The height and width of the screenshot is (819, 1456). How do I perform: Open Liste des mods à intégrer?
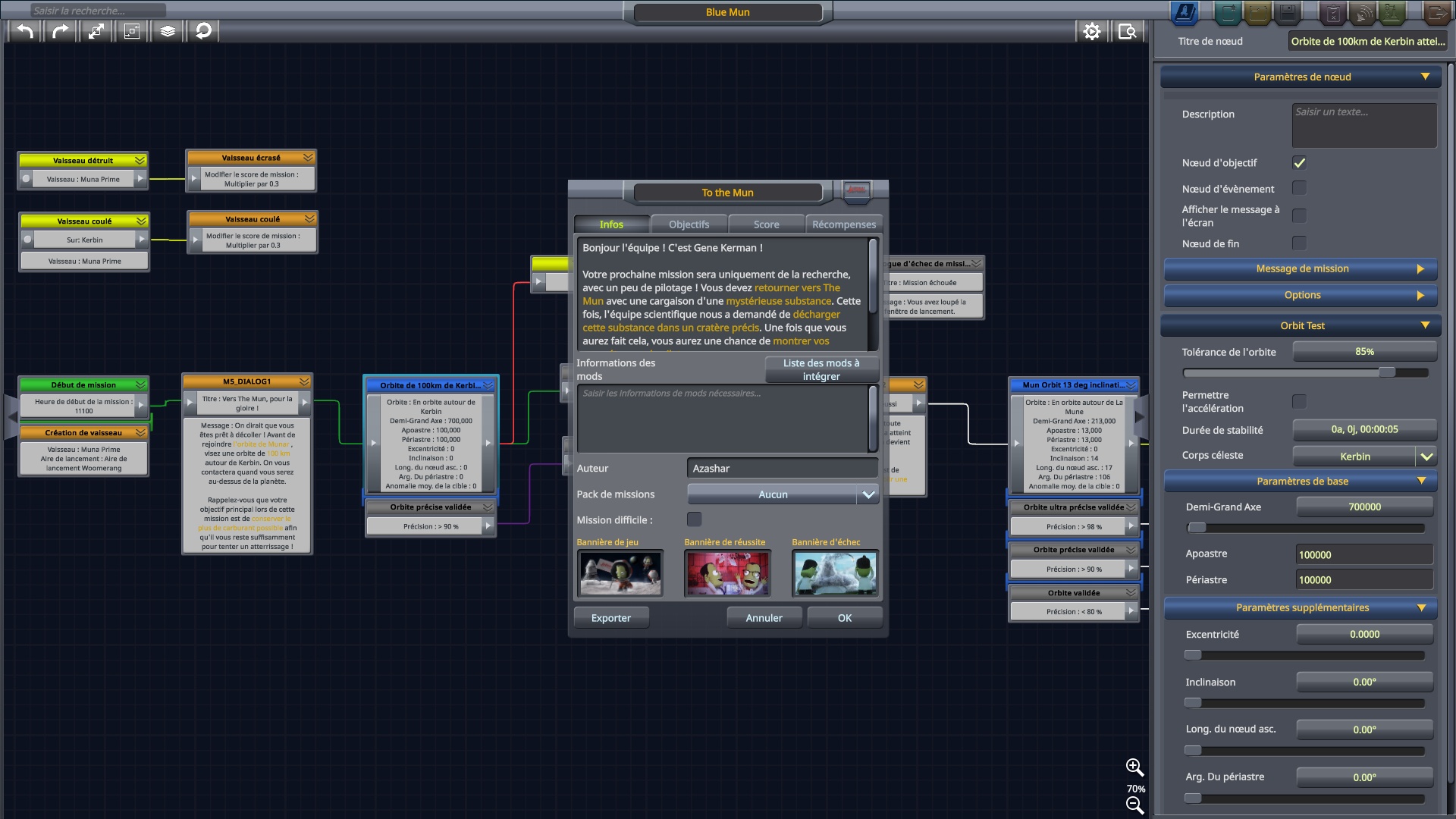[821, 370]
